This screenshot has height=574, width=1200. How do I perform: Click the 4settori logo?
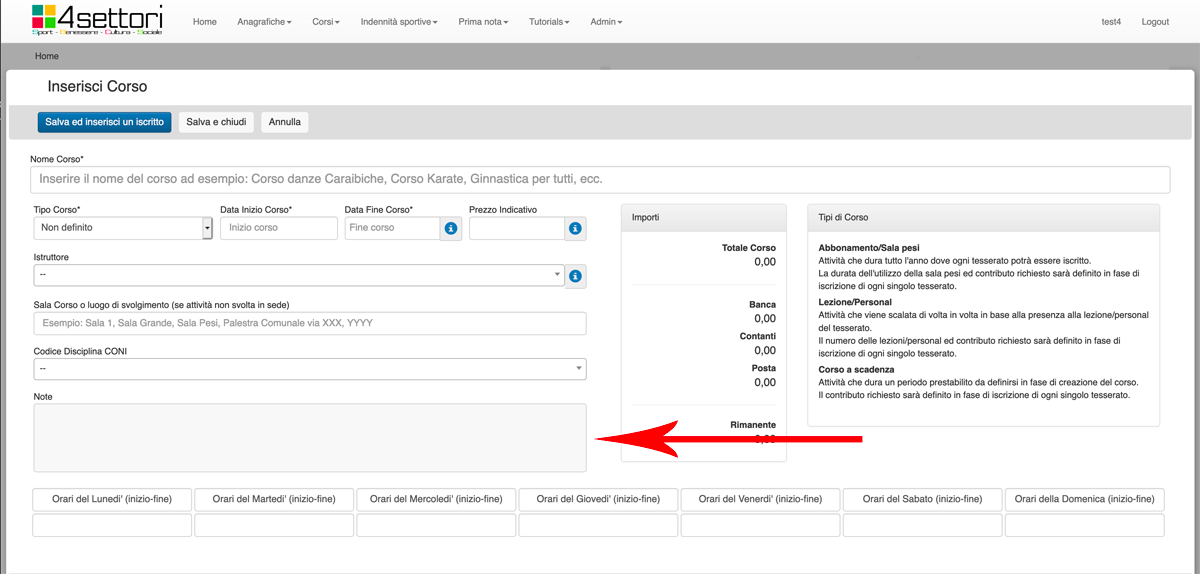(97, 20)
